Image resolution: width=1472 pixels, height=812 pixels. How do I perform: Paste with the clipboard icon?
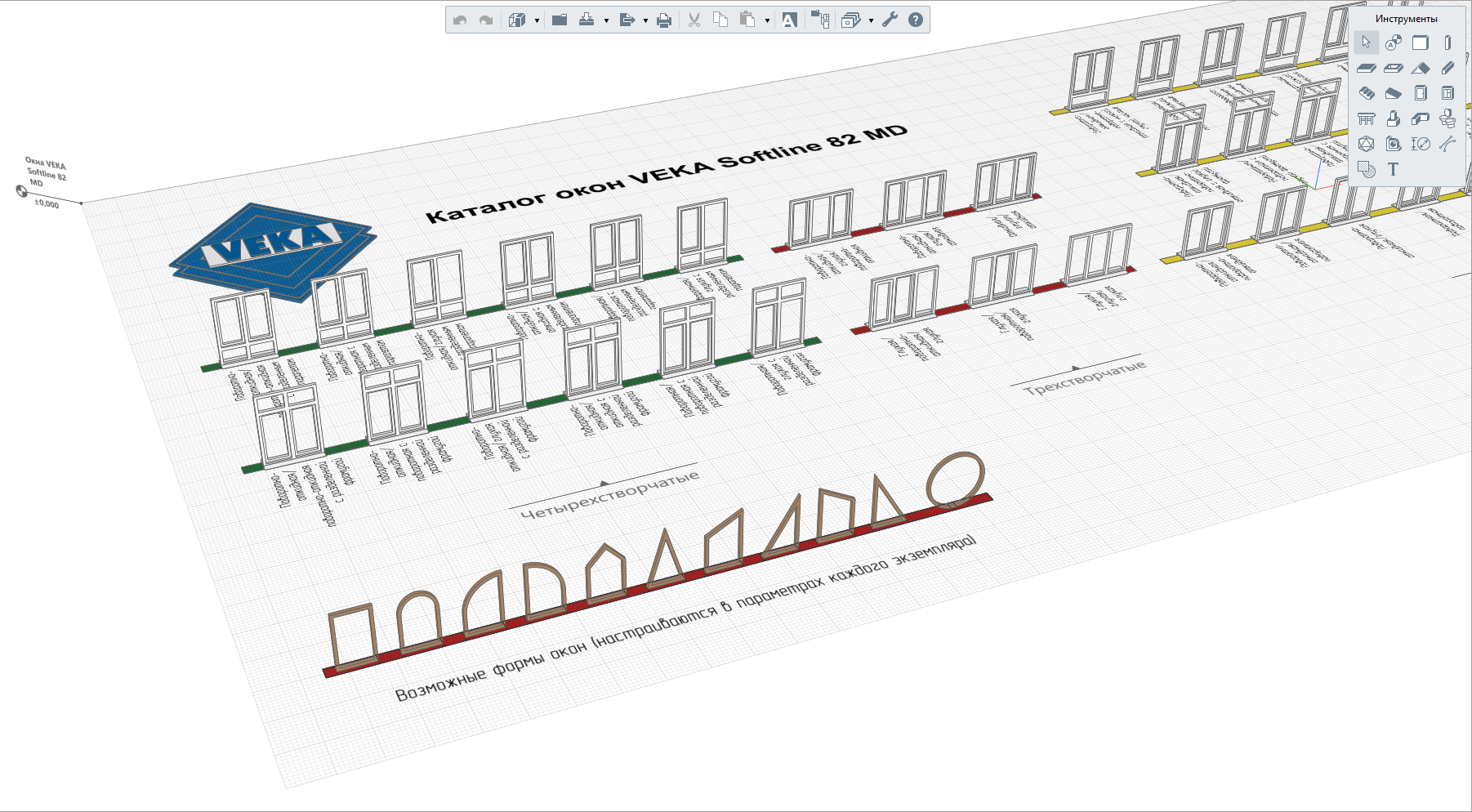pyautogui.click(x=747, y=20)
